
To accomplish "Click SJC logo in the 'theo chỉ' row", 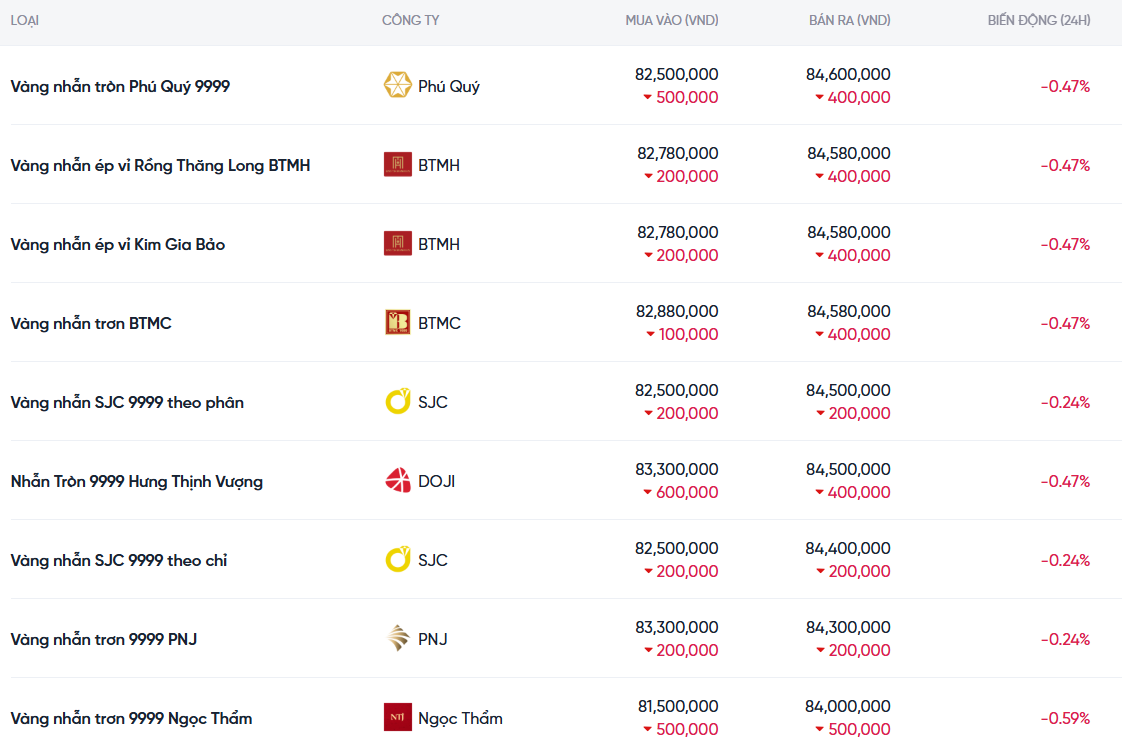I will click(x=397, y=560).
